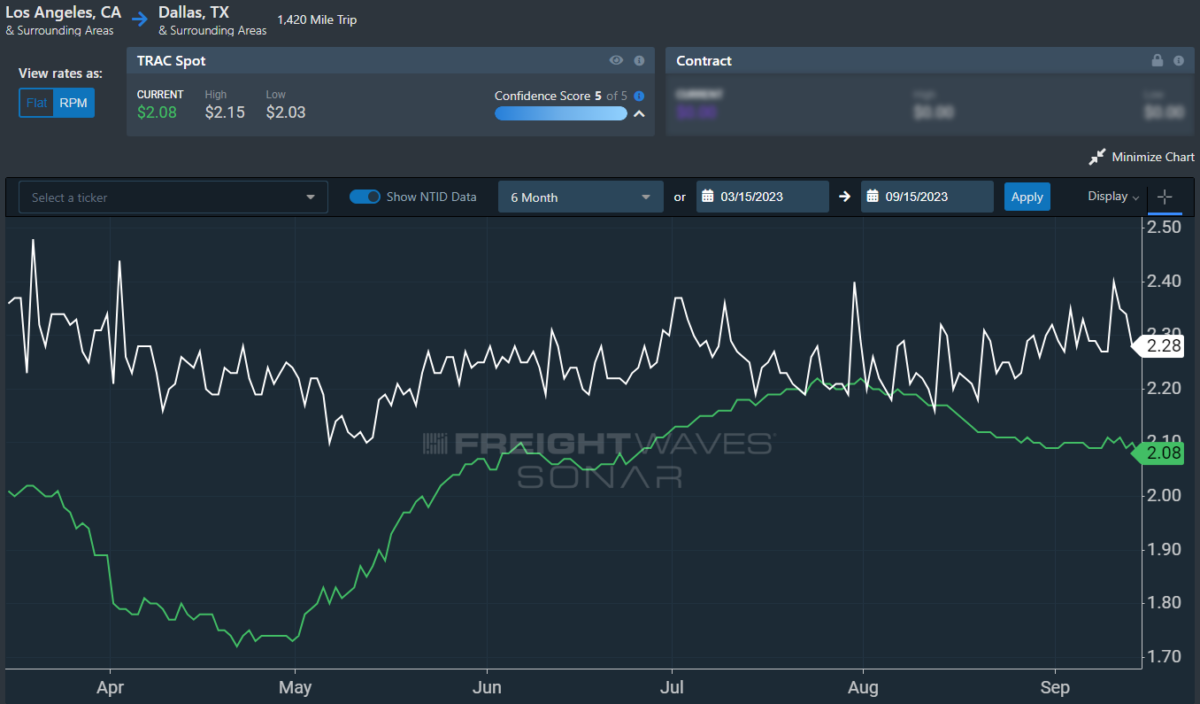The image size is (1200, 704).
Task: Switch rate view to Flat
Action: [x=36, y=103]
